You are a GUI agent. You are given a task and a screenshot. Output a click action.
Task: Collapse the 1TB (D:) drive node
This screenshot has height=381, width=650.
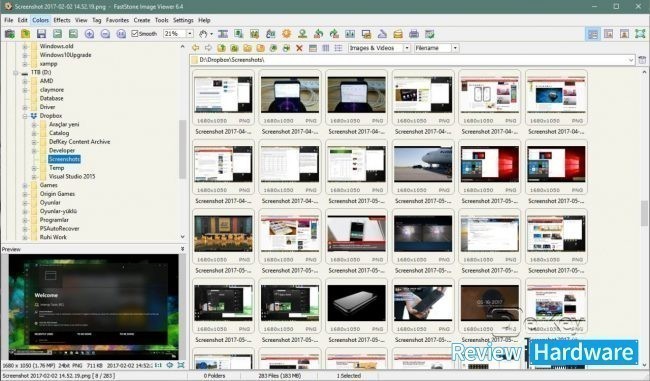click(x=16, y=73)
